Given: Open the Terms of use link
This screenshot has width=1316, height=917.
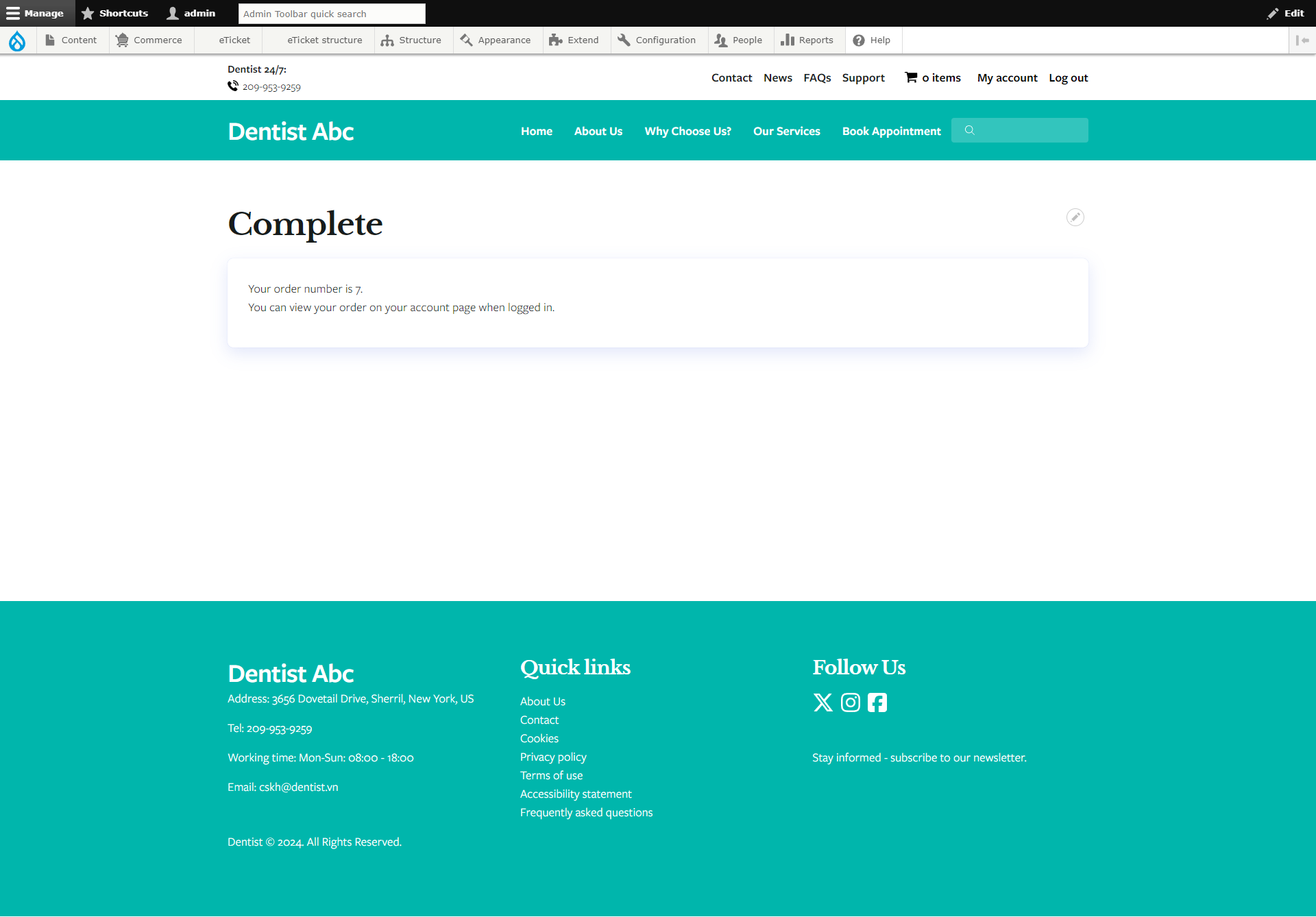Looking at the screenshot, I should pyautogui.click(x=551, y=775).
